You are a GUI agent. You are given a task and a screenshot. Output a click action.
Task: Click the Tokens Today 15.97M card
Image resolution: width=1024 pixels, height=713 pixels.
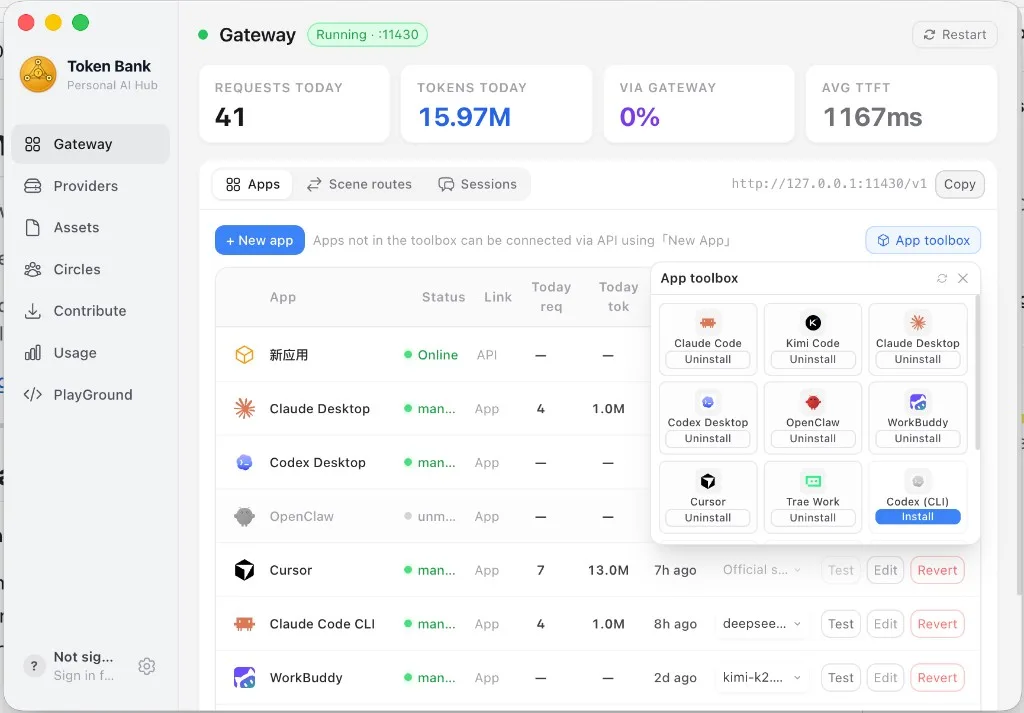pyautogui.click(x=496, y=103)
